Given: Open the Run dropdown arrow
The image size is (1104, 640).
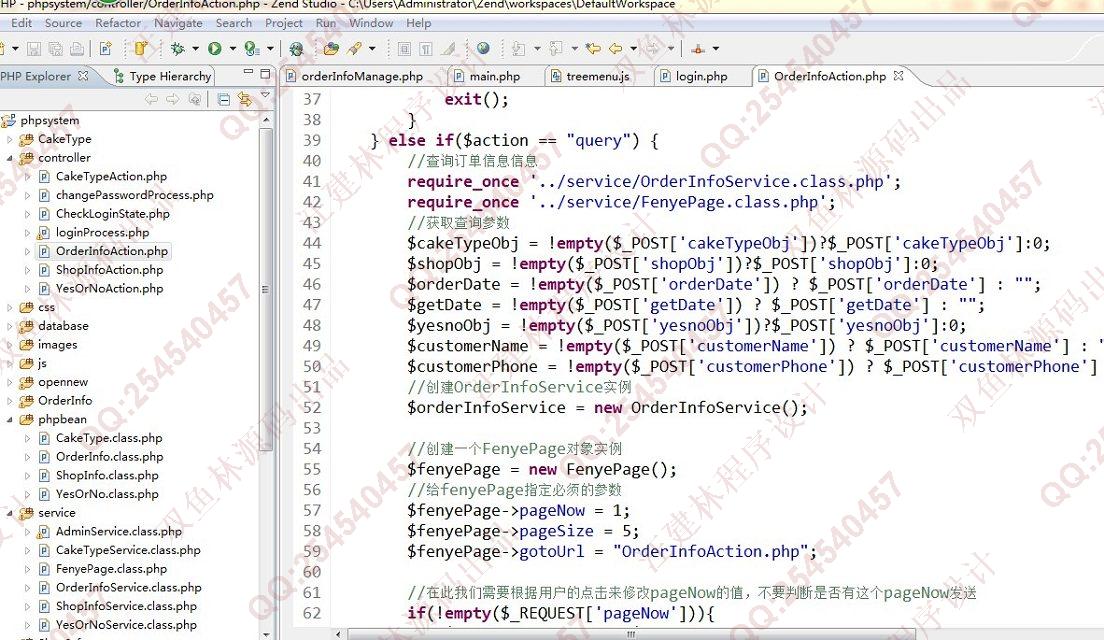Looking at the screenshot, I should (232, 49).
